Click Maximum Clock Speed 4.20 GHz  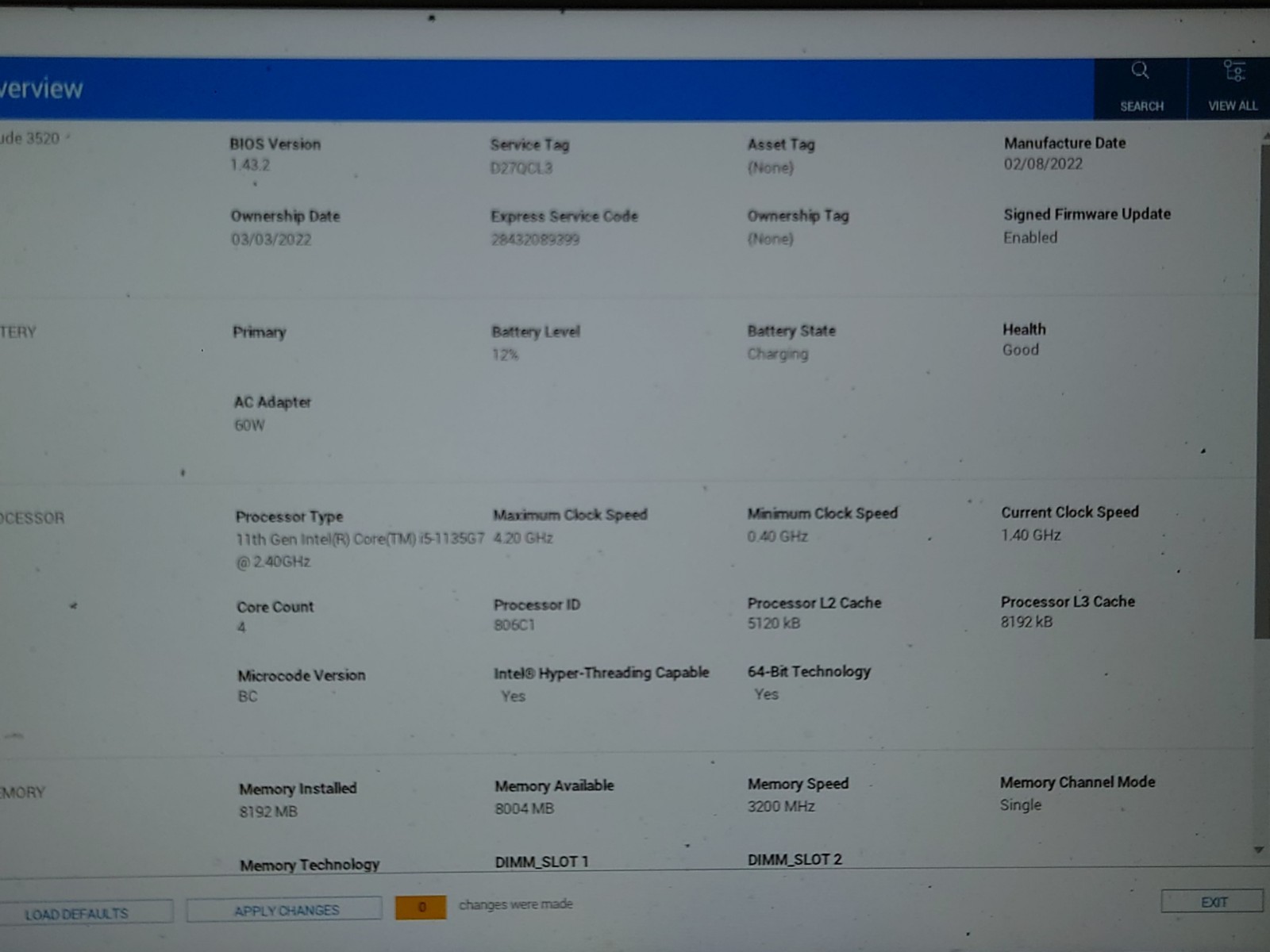coord(523,538)
